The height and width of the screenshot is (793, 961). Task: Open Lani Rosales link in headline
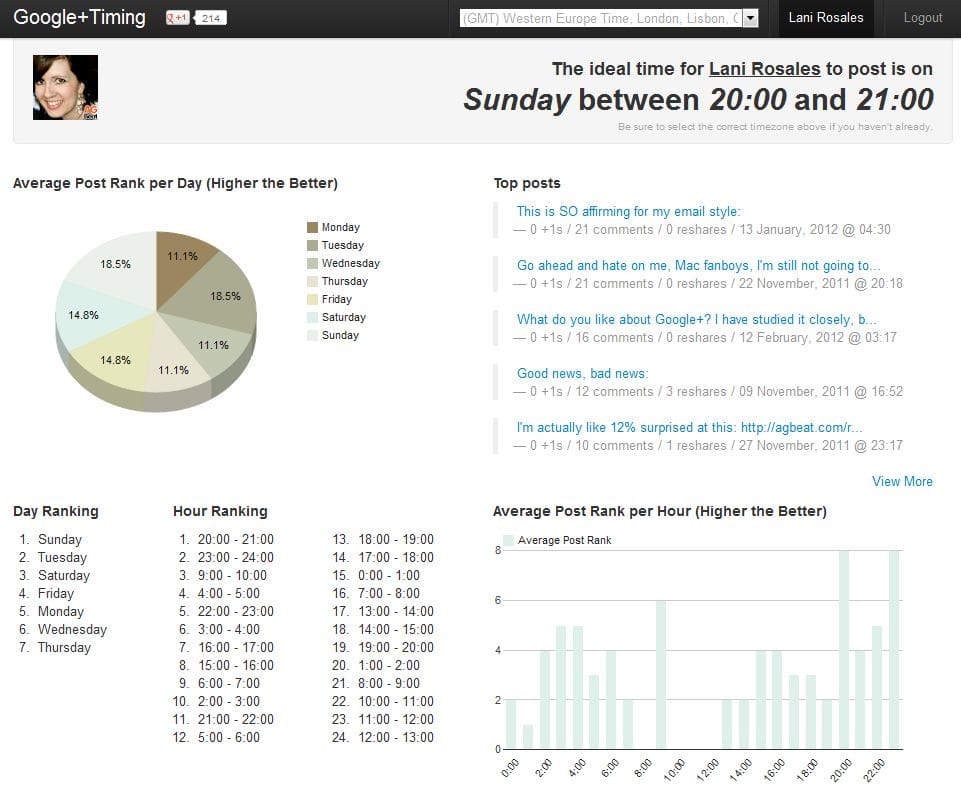click(764, 69)
